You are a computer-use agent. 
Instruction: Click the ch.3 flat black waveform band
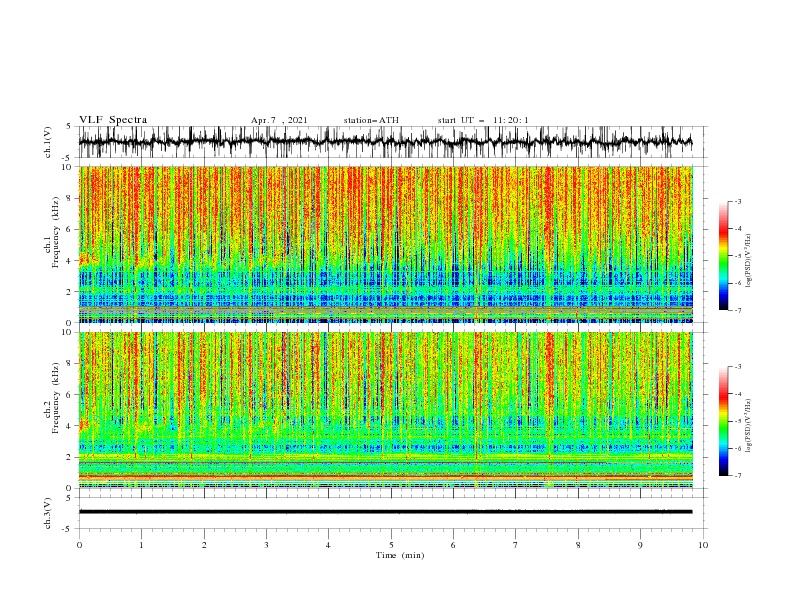pos(385,512)
